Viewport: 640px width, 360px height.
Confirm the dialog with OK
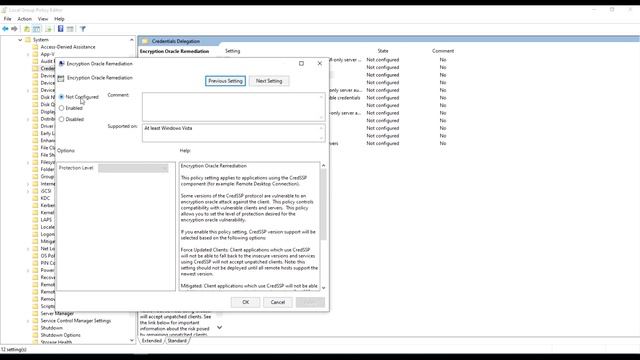point(246,302)
